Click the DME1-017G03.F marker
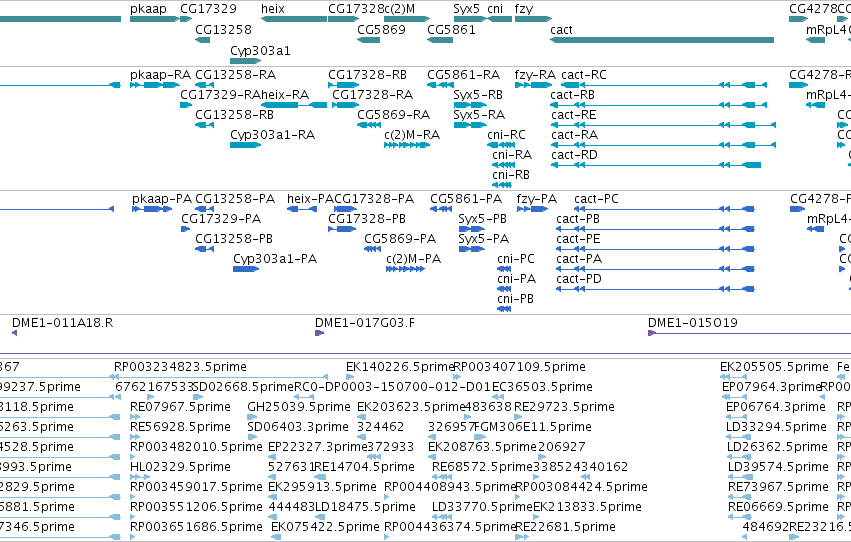The image size is (851, 542). (319, 333)
